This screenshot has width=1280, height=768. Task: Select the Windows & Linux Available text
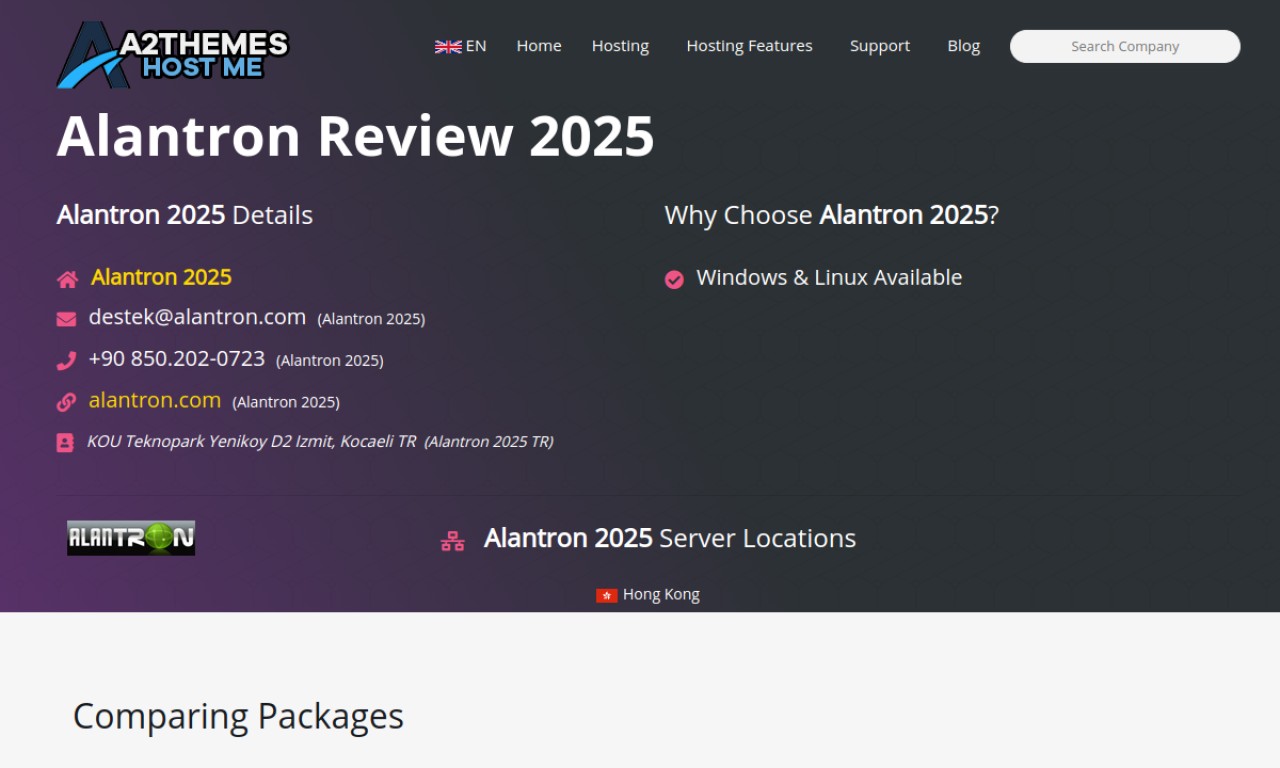[x=829, y=277]
